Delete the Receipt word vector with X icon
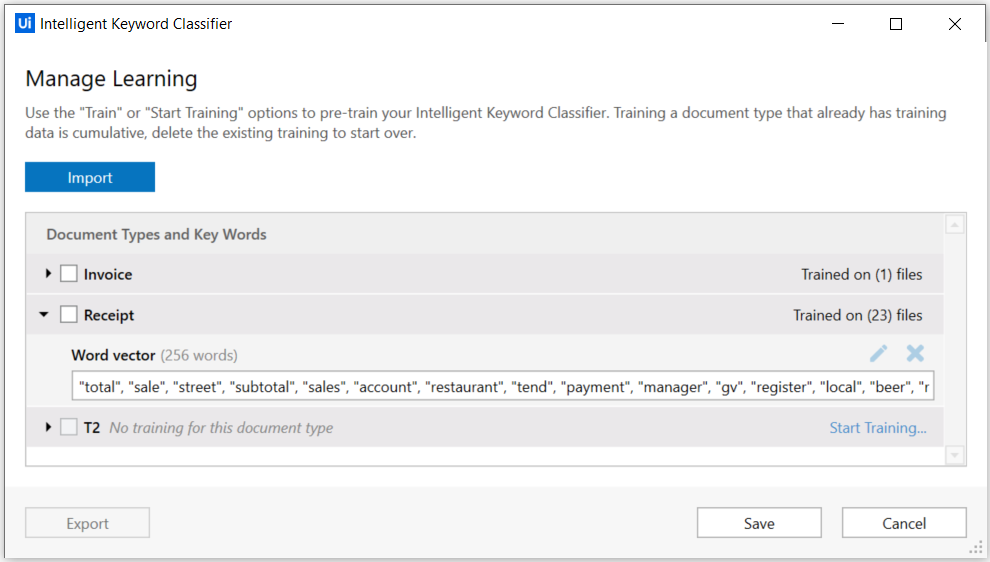Viewport: 990px width, 562px height. [915, 353]
